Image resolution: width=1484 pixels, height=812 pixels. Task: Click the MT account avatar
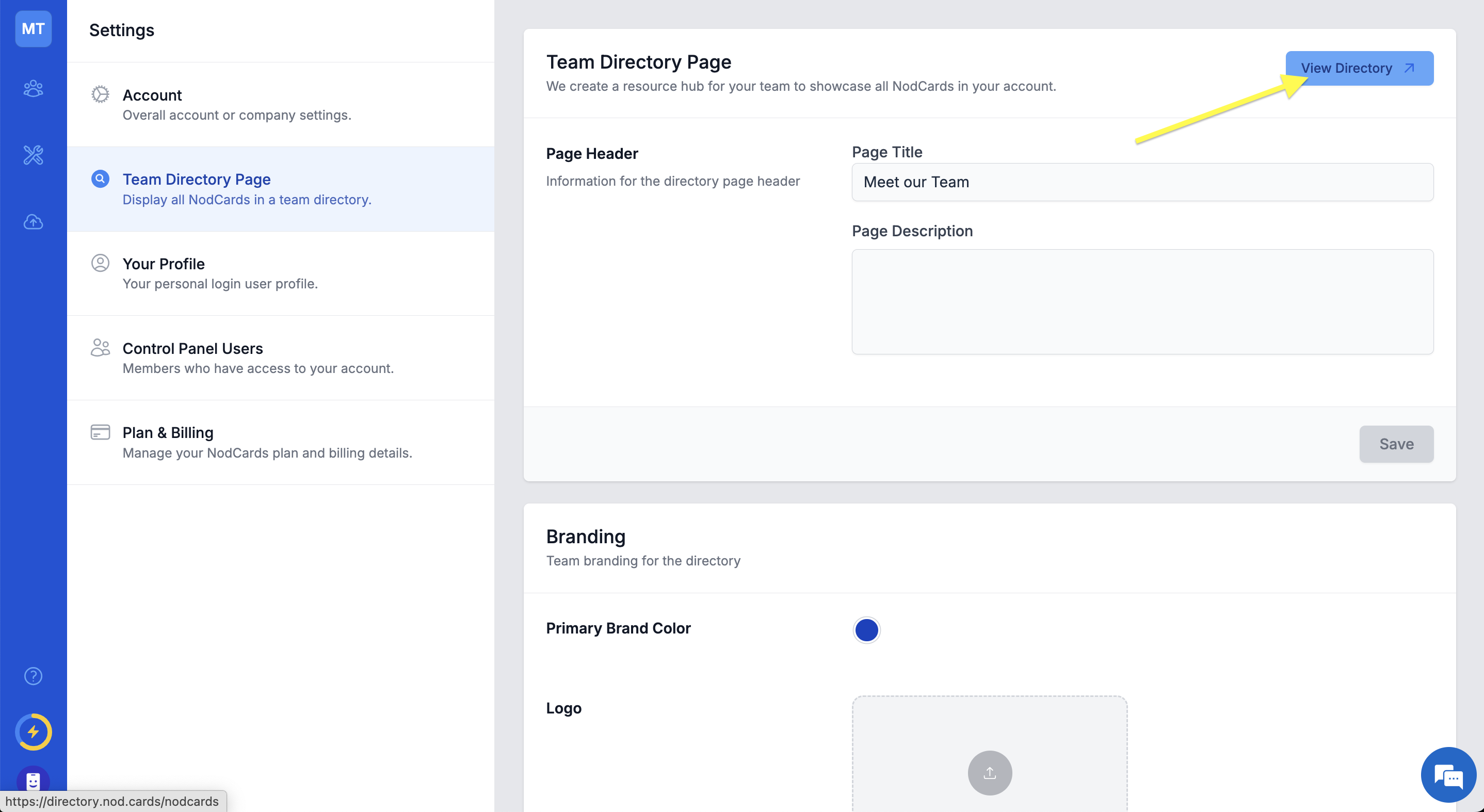pyautogui.click(x=33, y=29)
